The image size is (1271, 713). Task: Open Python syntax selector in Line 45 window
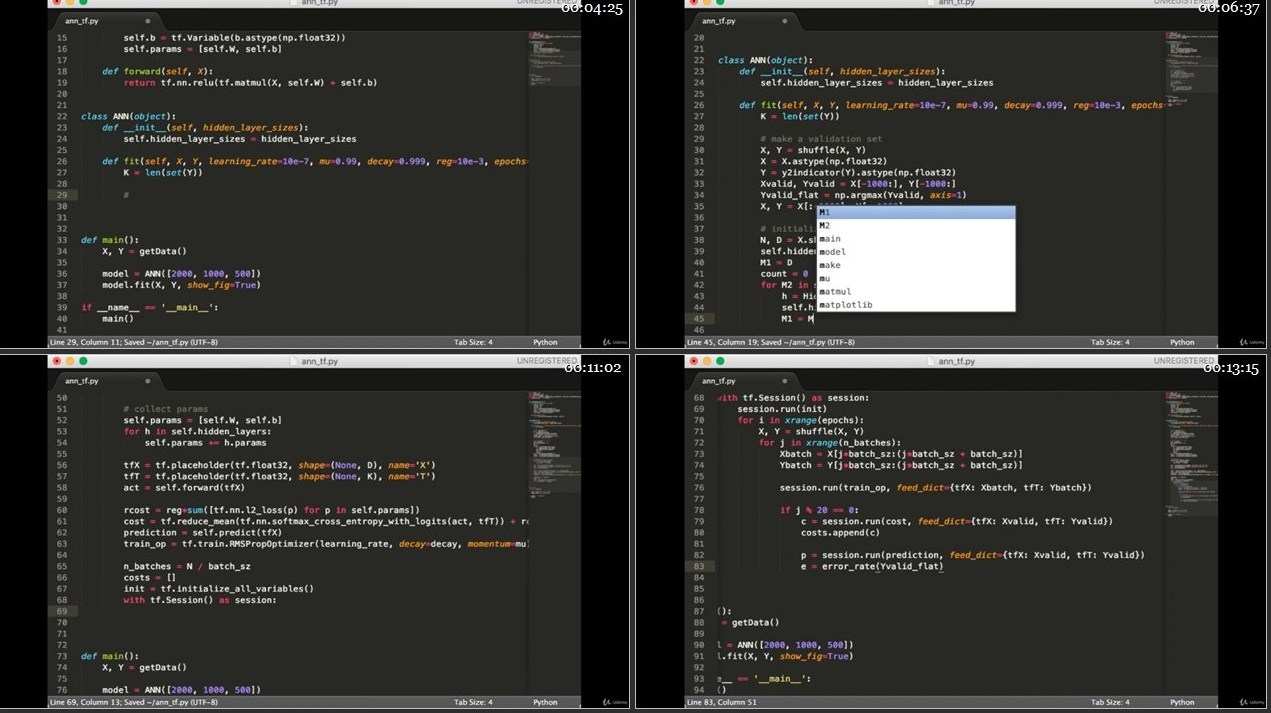(1182, 342)
